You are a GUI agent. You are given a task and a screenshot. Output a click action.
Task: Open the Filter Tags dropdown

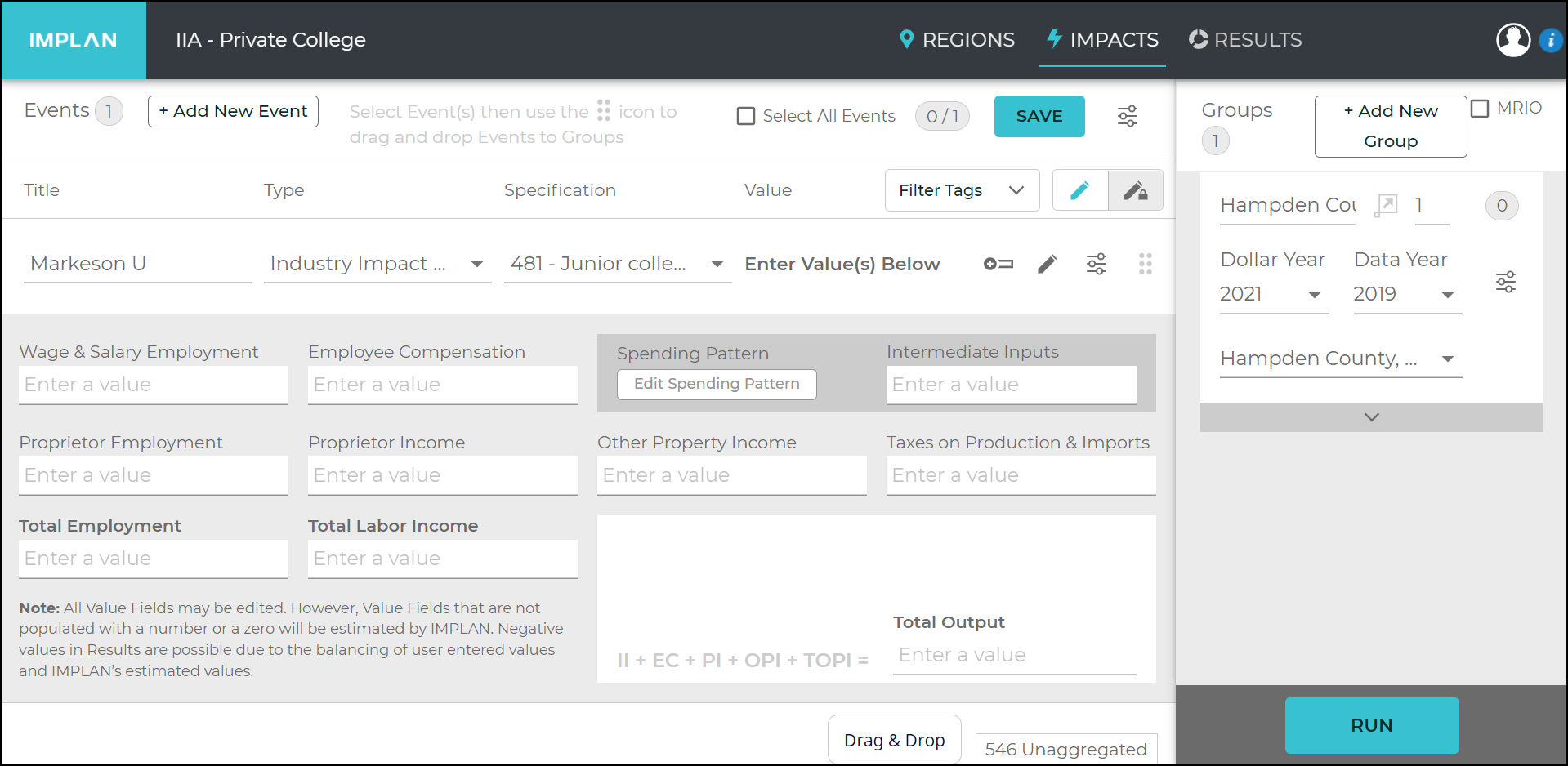[962, 190]
